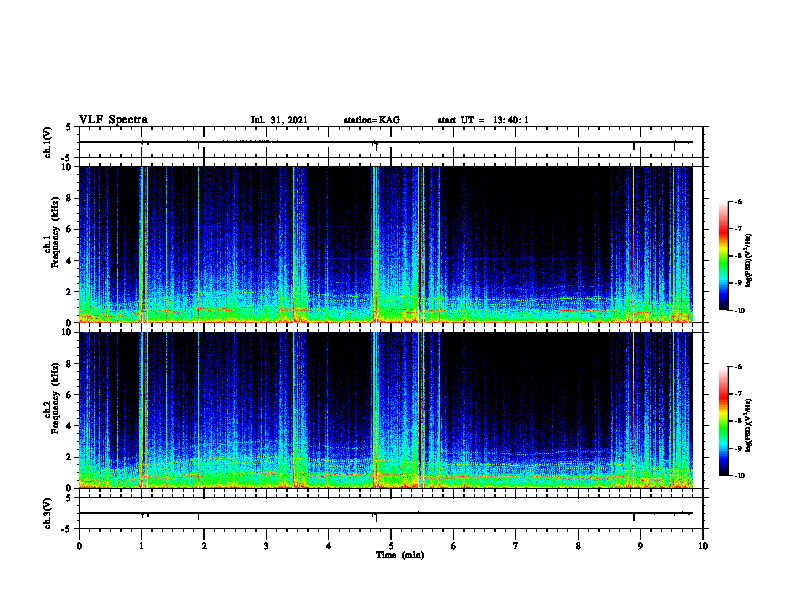Screen dimensions: 792x612
Task: Click the "10" tick on ch.2 frequency axis
Action: tap(69, 333)
